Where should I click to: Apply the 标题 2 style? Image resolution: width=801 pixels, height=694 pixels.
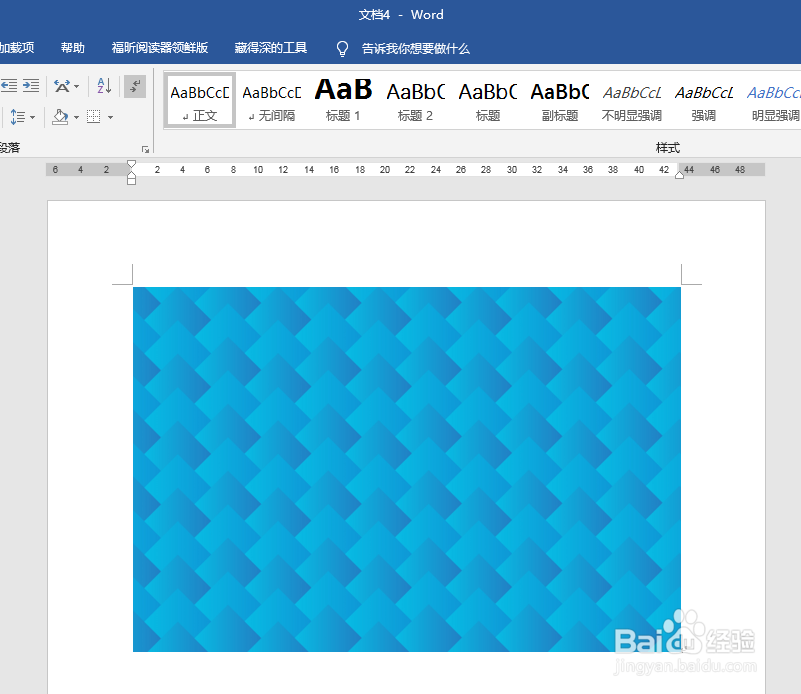415,100
